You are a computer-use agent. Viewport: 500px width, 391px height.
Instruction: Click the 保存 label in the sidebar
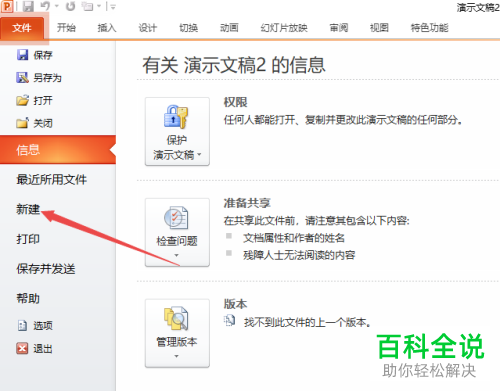pos(43,55)
